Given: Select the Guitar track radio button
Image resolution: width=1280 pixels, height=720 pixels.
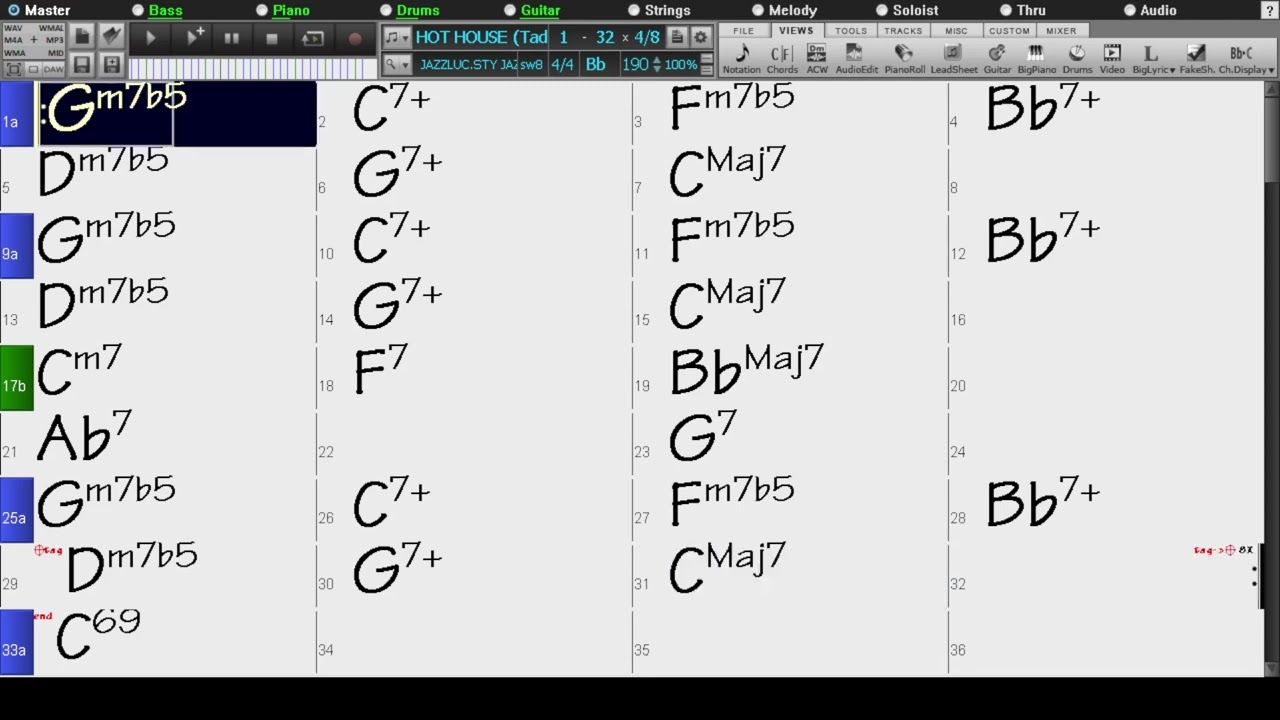Looking at the screenshot, I should pos(510,10).
